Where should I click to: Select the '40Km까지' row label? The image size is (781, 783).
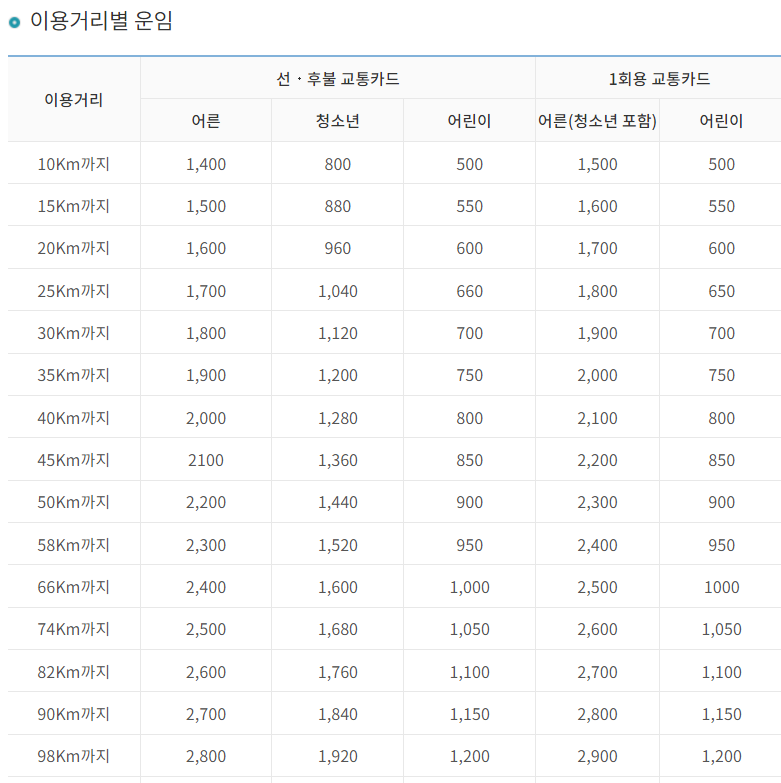point(74,417)
